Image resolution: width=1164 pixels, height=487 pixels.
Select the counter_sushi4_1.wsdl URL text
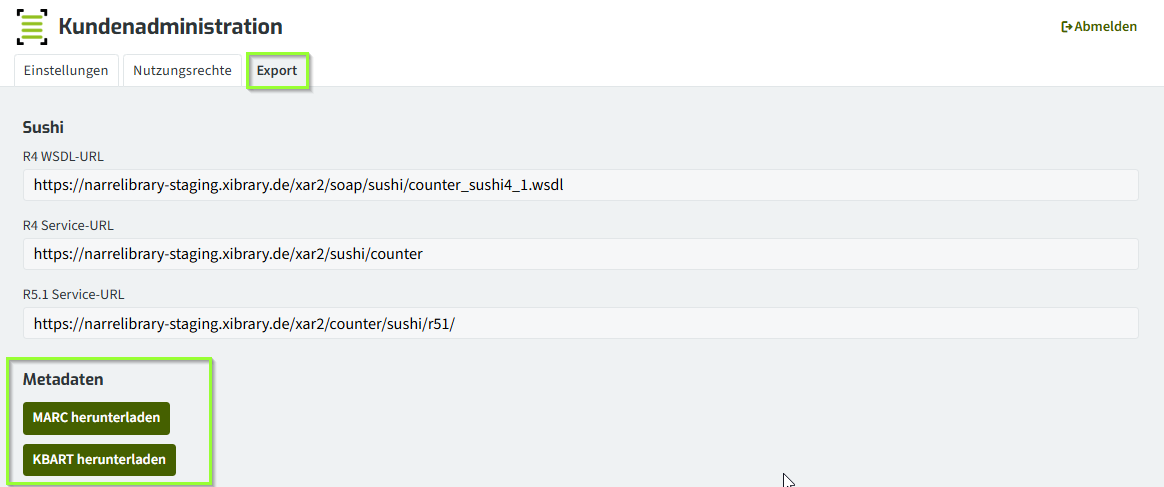pyautogui.click(x=298, y=185)
